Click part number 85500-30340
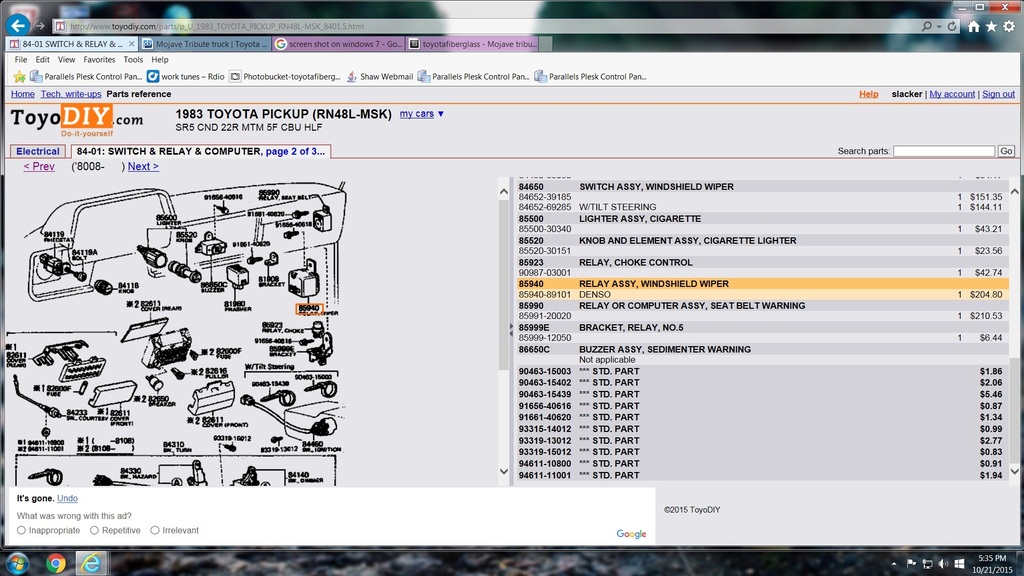The image size is (1024, 576). click(x=545, y=229)
